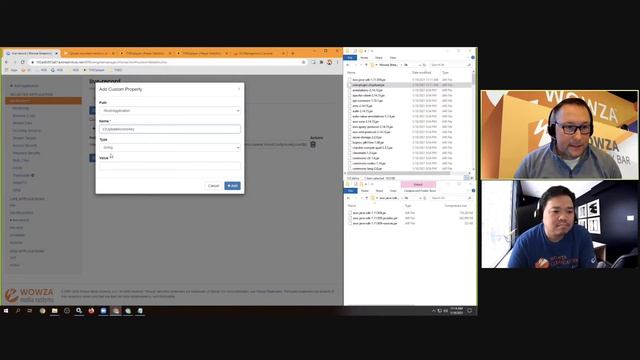This screenshot has width=640, height=360.
Task: Show hidden system tray icons
Action: 433,311
